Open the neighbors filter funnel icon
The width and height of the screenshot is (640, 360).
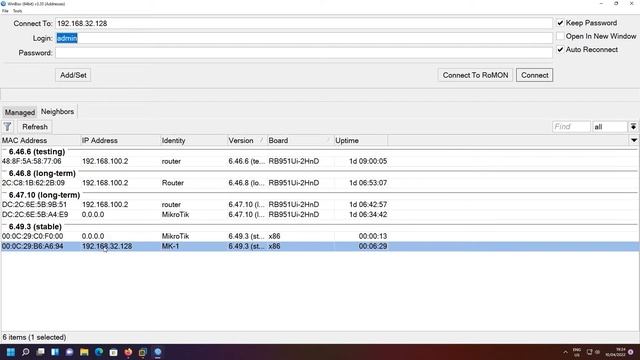[x=7, y=127]
